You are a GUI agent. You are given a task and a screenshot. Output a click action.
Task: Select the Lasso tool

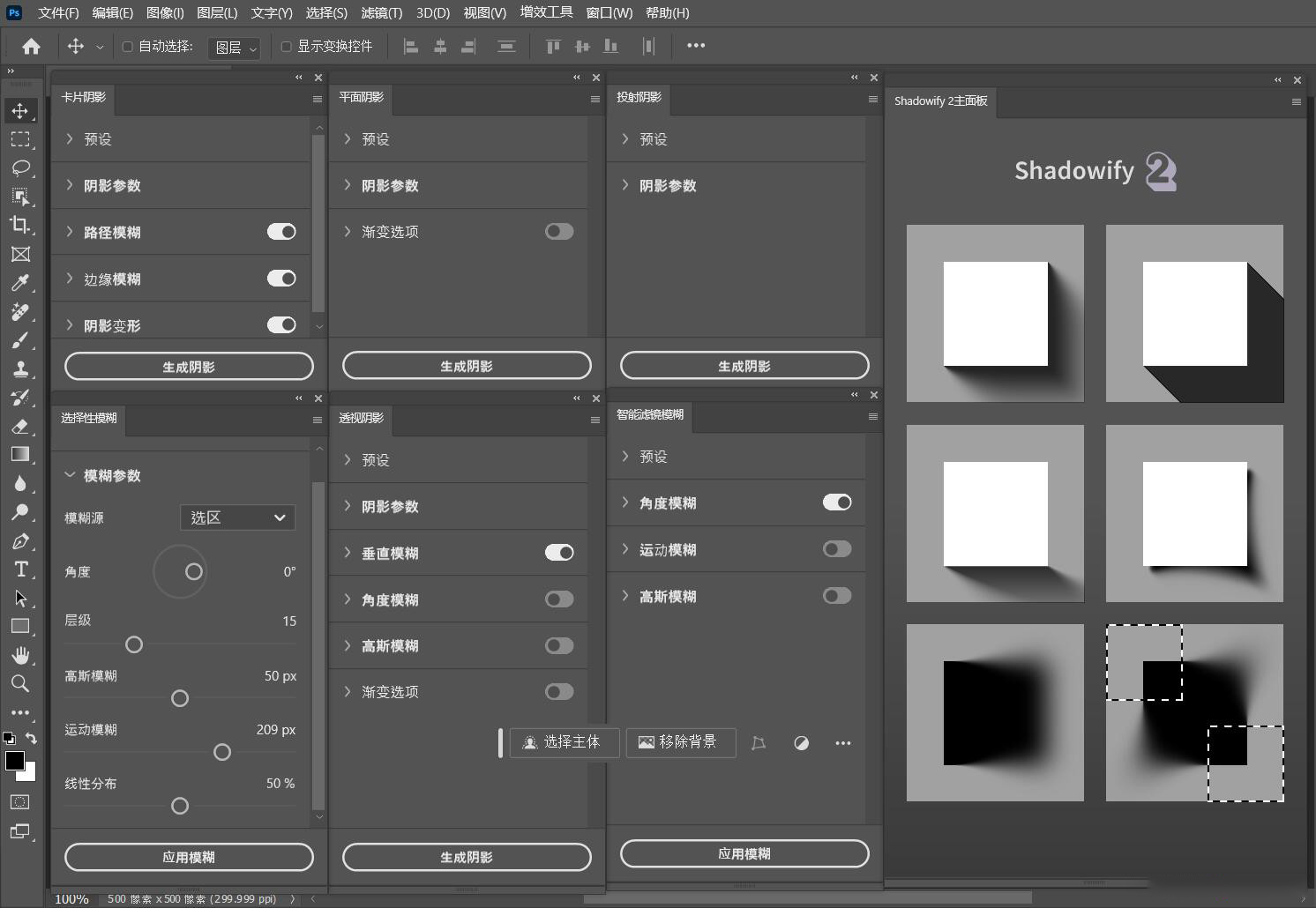click(x=21, y=167)
